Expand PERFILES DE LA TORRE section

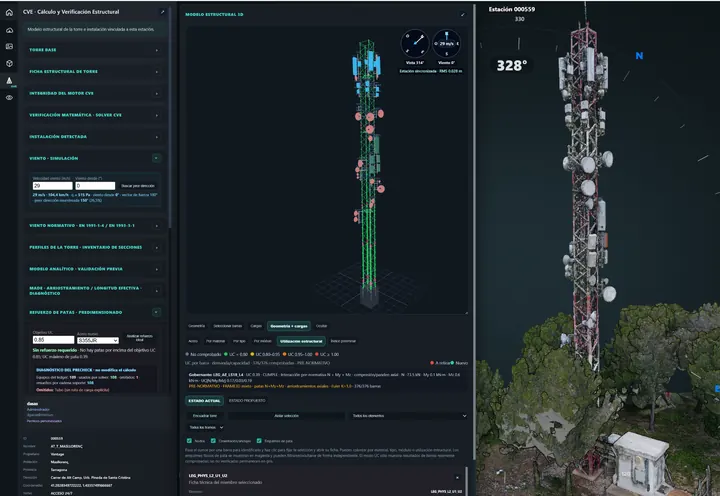94,247
